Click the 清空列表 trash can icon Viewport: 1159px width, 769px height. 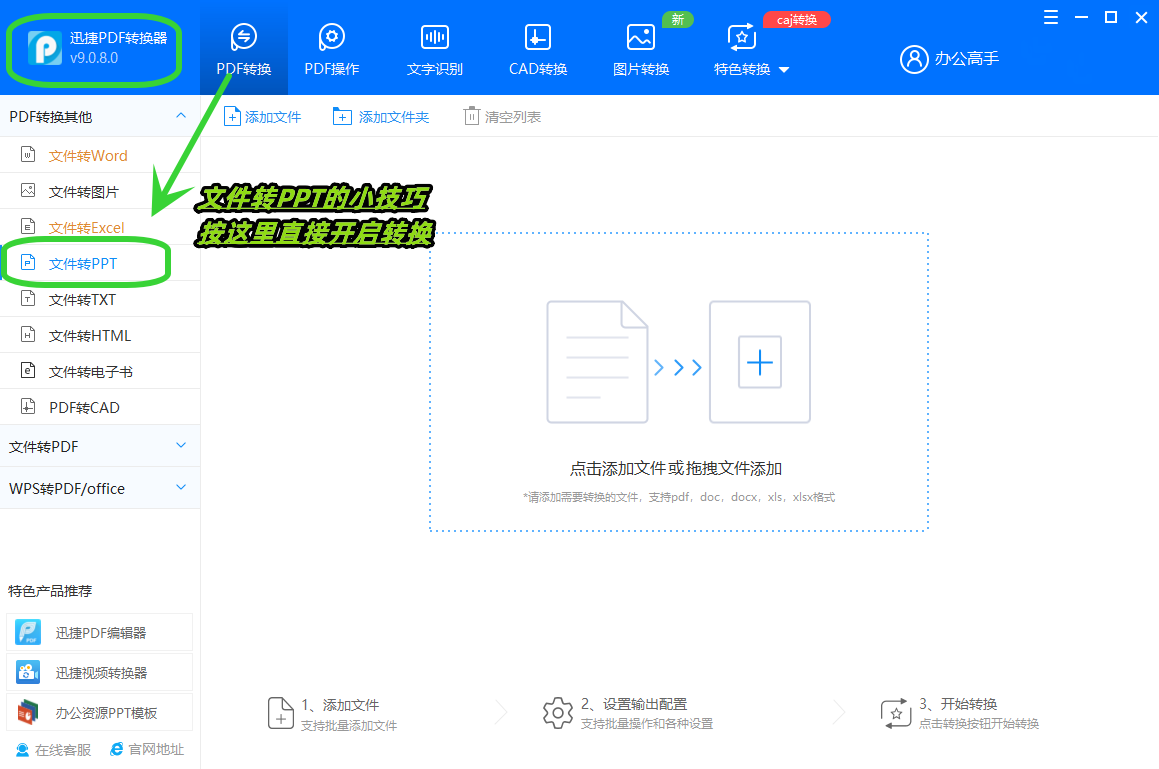[471, 116]
